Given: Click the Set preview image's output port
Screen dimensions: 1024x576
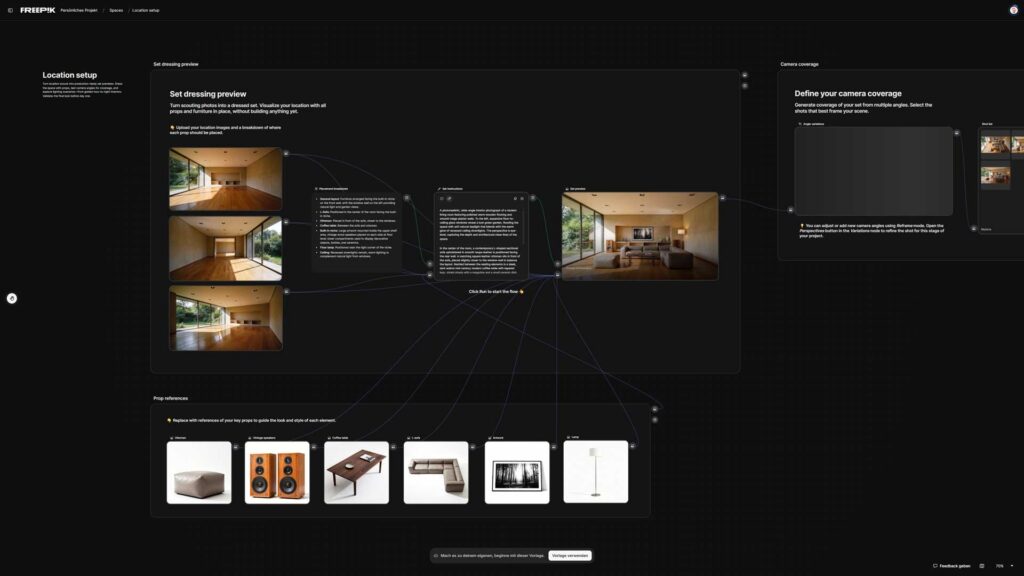Looking at the screenshot, I should click(722, 198).
